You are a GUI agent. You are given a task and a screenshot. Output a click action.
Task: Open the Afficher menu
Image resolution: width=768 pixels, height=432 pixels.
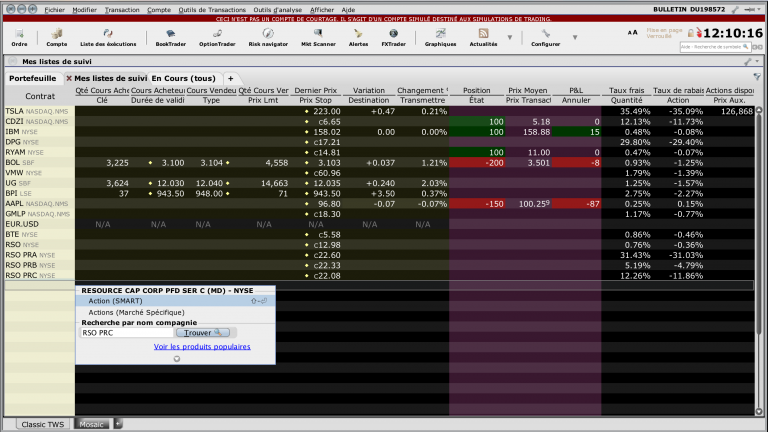(x=322, y=10)
